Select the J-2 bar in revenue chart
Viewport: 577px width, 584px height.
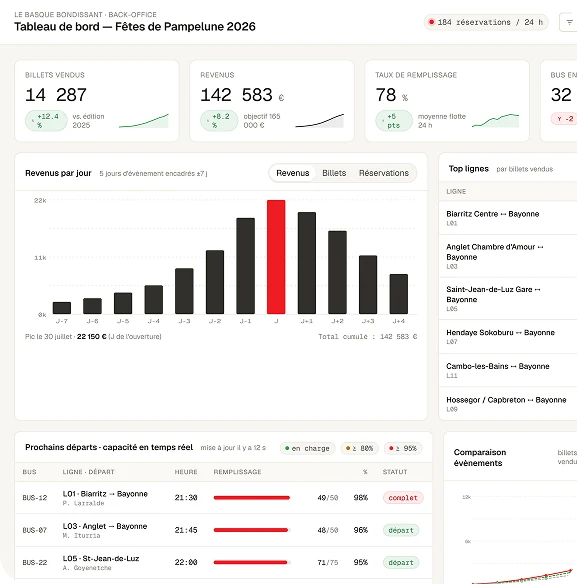tap(215, 282)
